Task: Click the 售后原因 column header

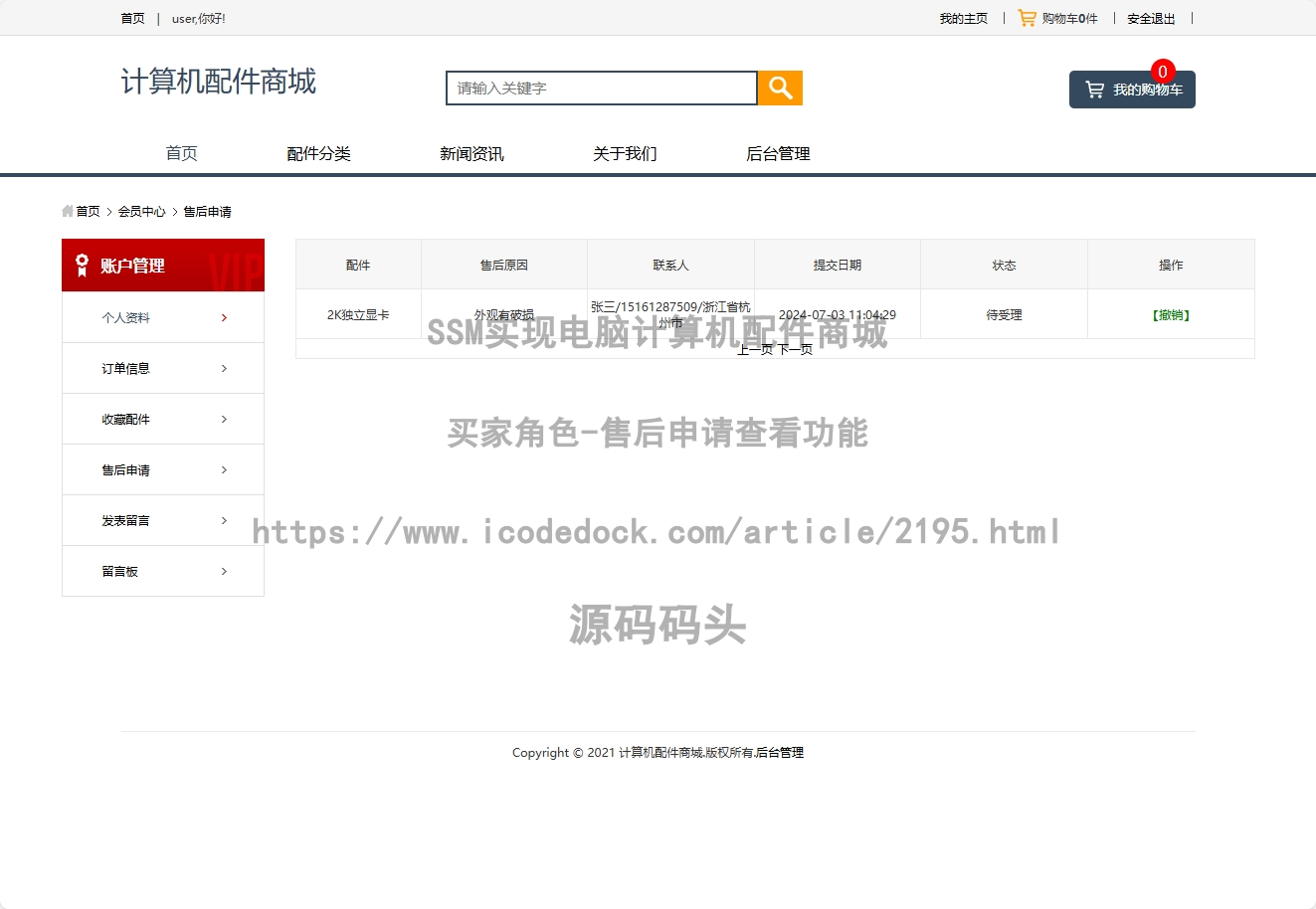Action: pyautogui.click(x=504, y=265)
